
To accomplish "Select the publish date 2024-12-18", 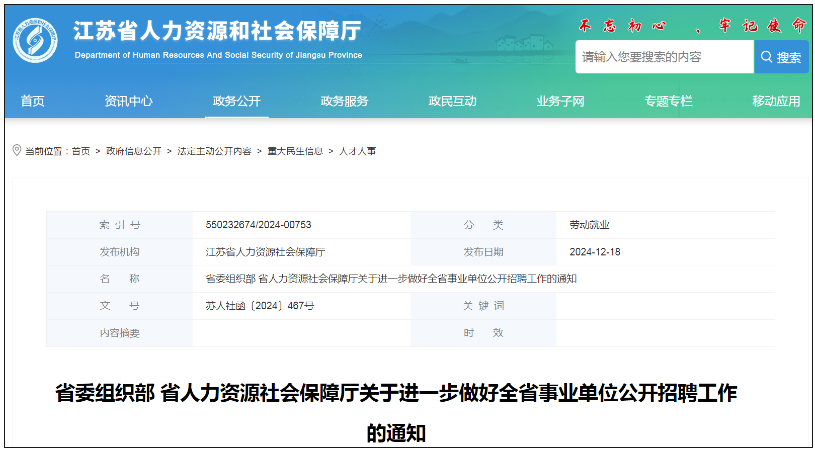I will 595,252.
